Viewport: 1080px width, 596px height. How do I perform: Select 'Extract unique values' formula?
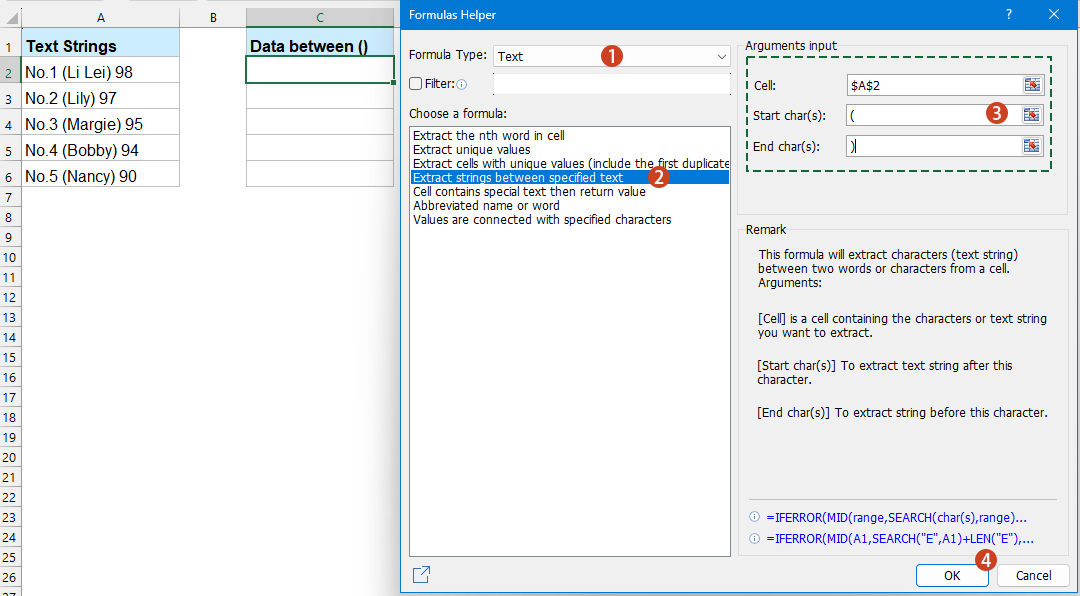(x=471, y=149)
